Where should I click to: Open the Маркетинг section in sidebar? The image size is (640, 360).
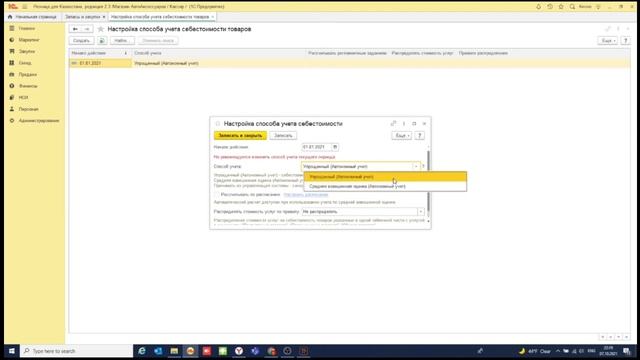tap(29, 40)
